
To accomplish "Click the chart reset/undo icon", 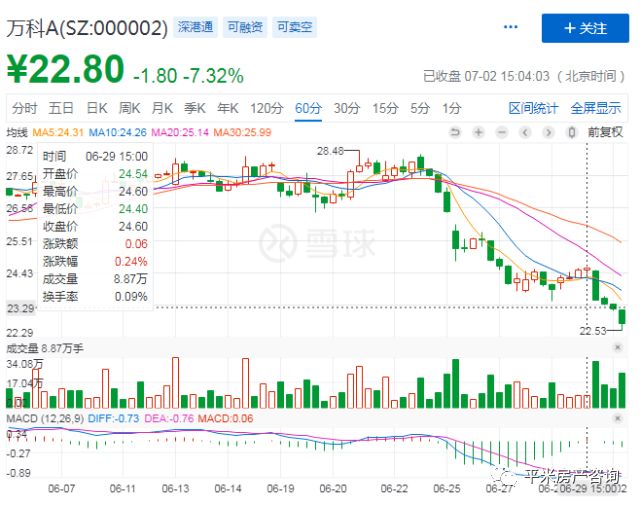I will point(455,132).
